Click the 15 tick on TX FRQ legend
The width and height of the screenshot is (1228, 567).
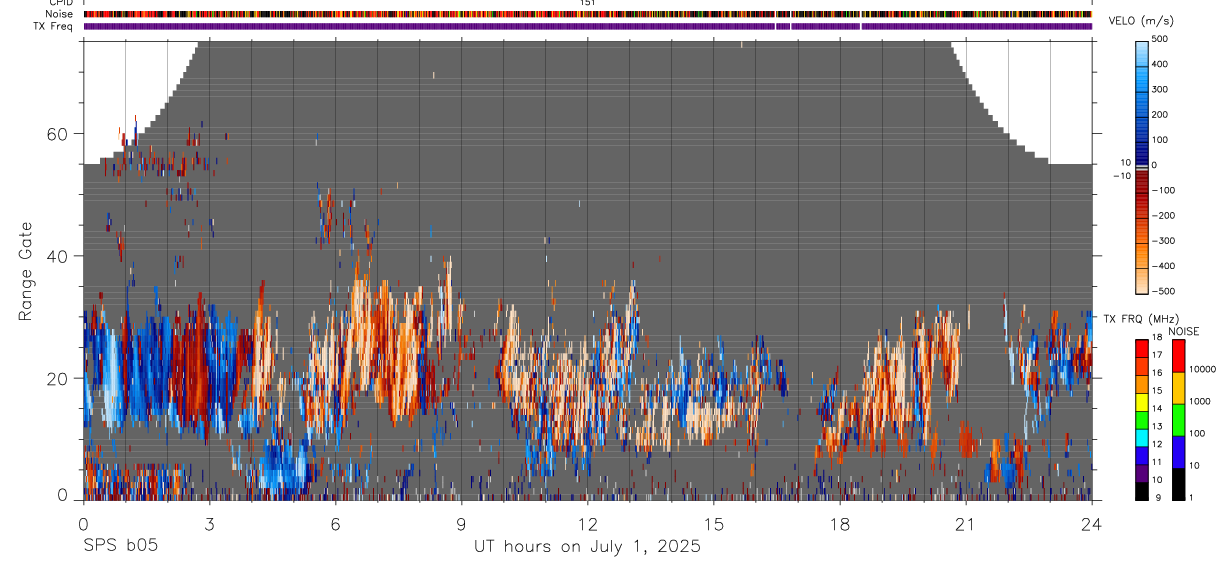click(1156, 391)
